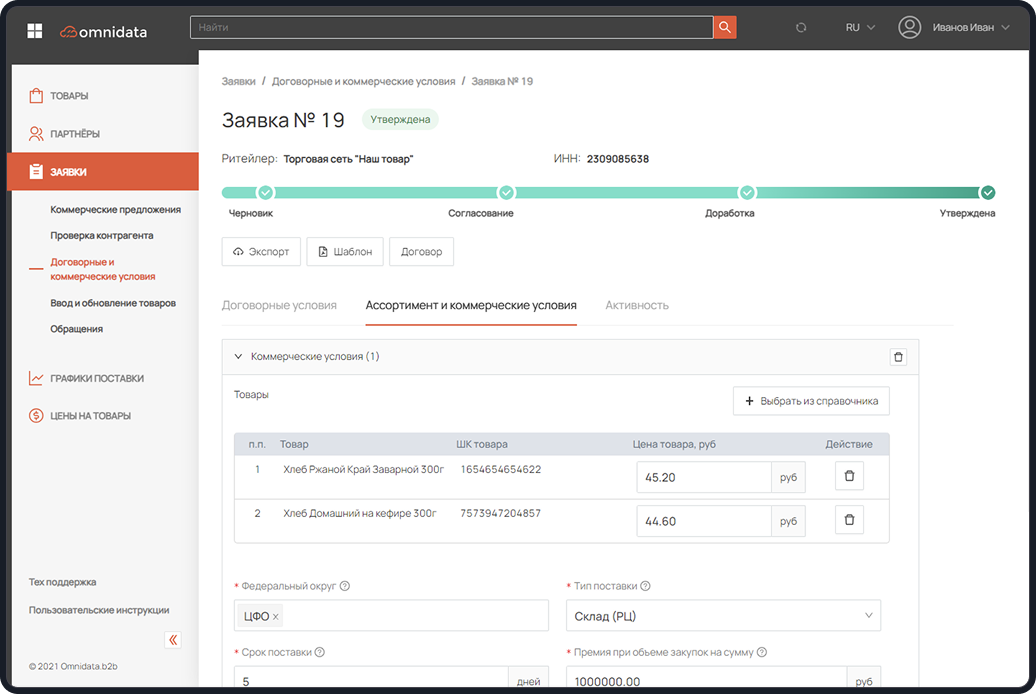Screen dimensions: 1036x694
Task: Expand the Тип поставки Склад (РЦ) dropdown
Action: [723, 616]
